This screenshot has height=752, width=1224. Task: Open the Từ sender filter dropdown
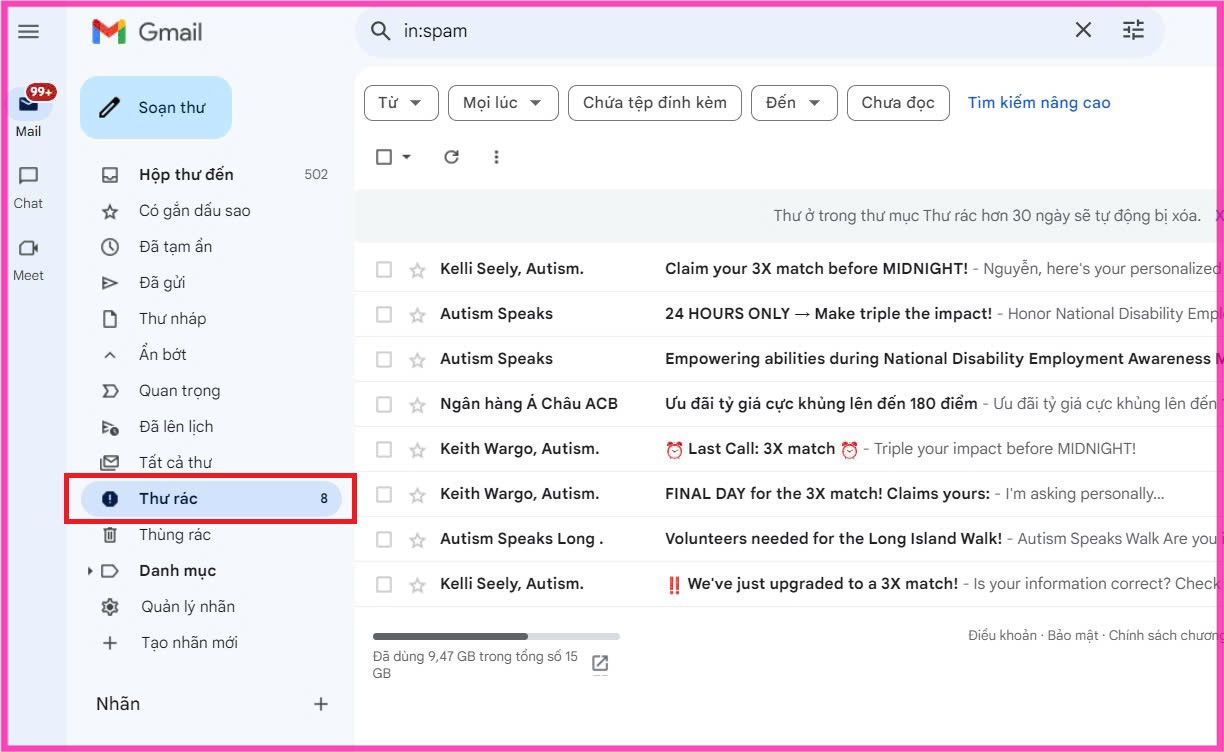point(401,103)
